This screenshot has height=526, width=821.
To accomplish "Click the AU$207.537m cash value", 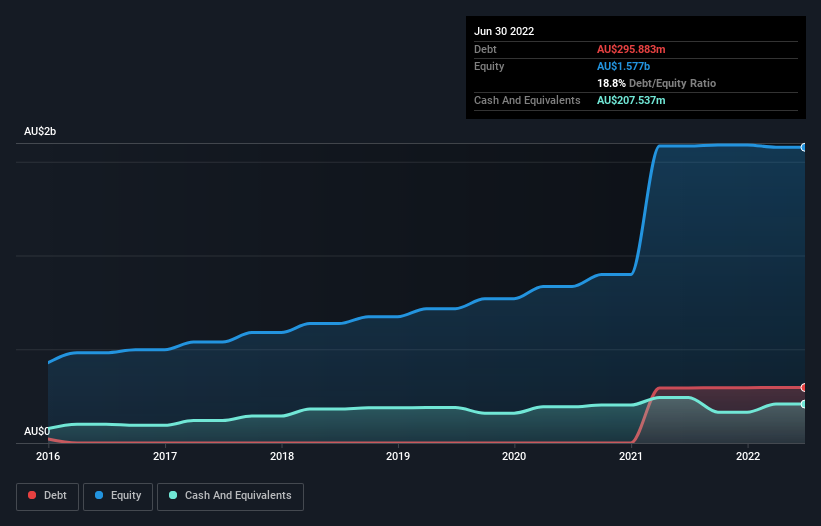I will (631, 100).
